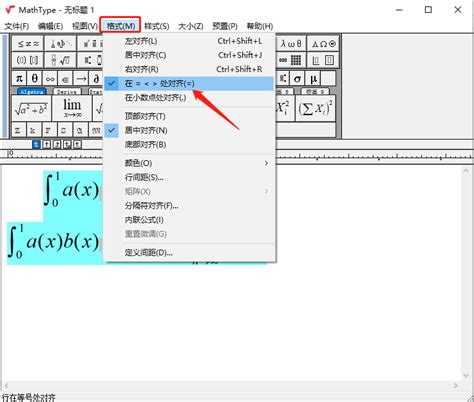Switch to the Derivs tab
Image resolution: width=474 pixels, height=402 pixels.
click(x=67, y=91)
